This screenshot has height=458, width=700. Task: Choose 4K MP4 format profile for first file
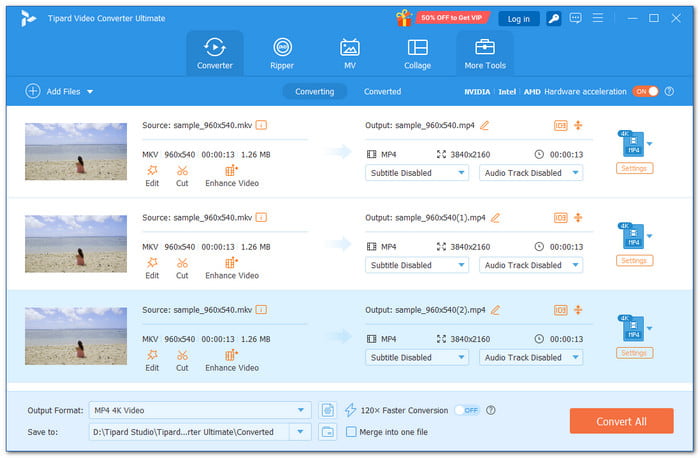pos(634,144)
